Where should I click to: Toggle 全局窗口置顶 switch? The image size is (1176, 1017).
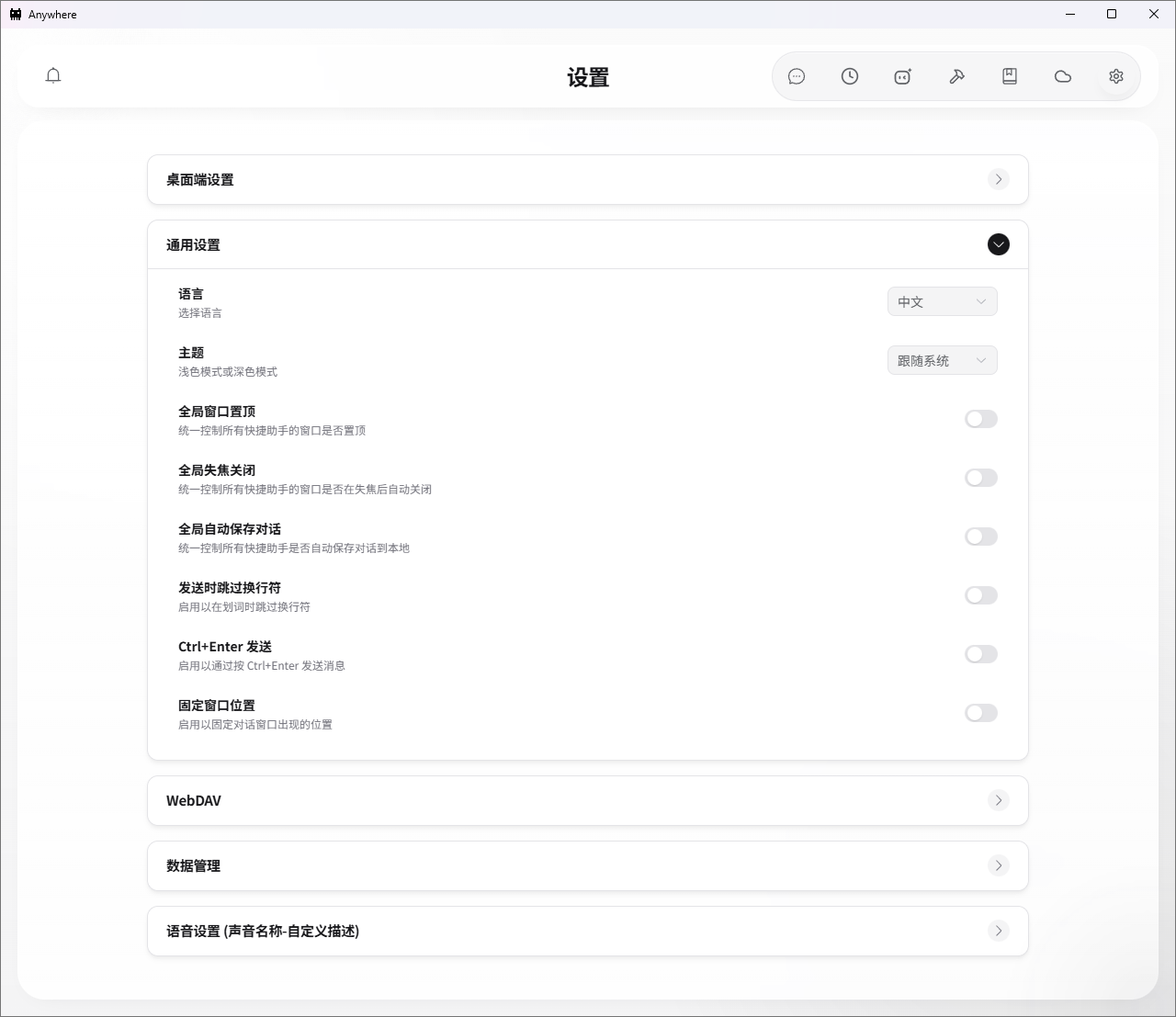(x=981, y=419)
